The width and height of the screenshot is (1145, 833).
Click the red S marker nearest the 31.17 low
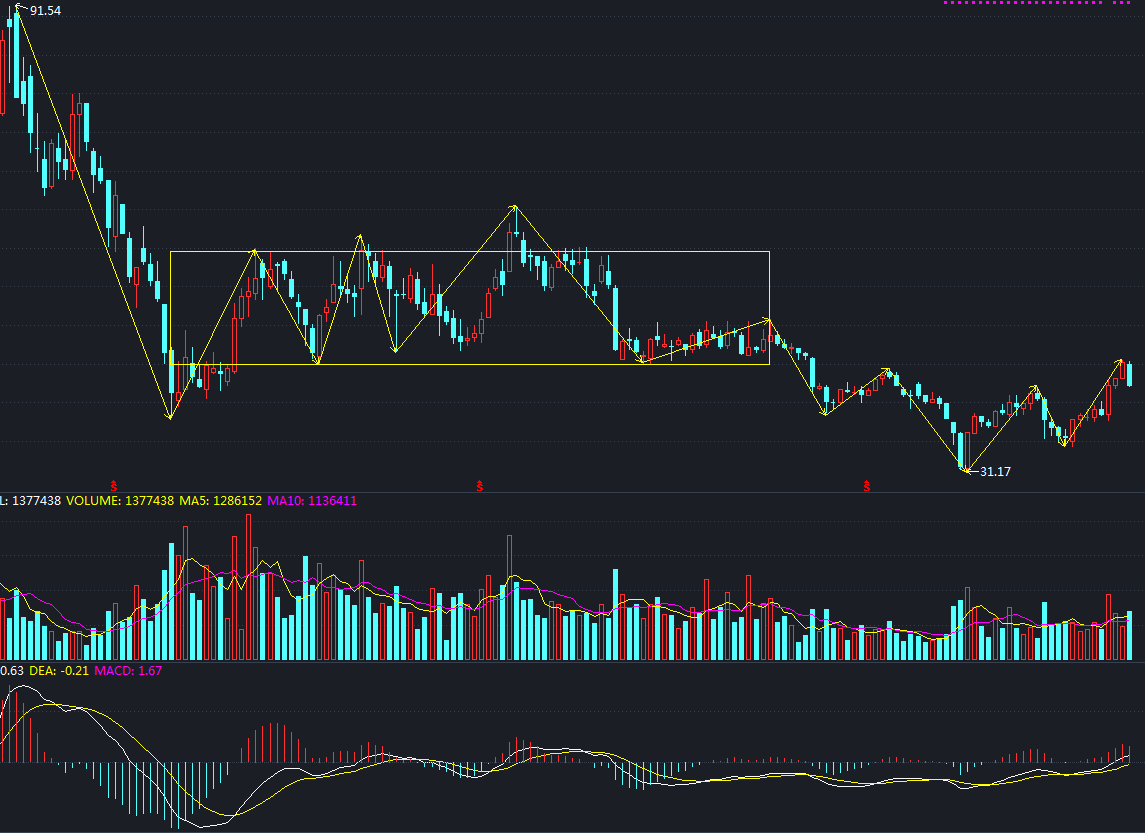[867, 486]
